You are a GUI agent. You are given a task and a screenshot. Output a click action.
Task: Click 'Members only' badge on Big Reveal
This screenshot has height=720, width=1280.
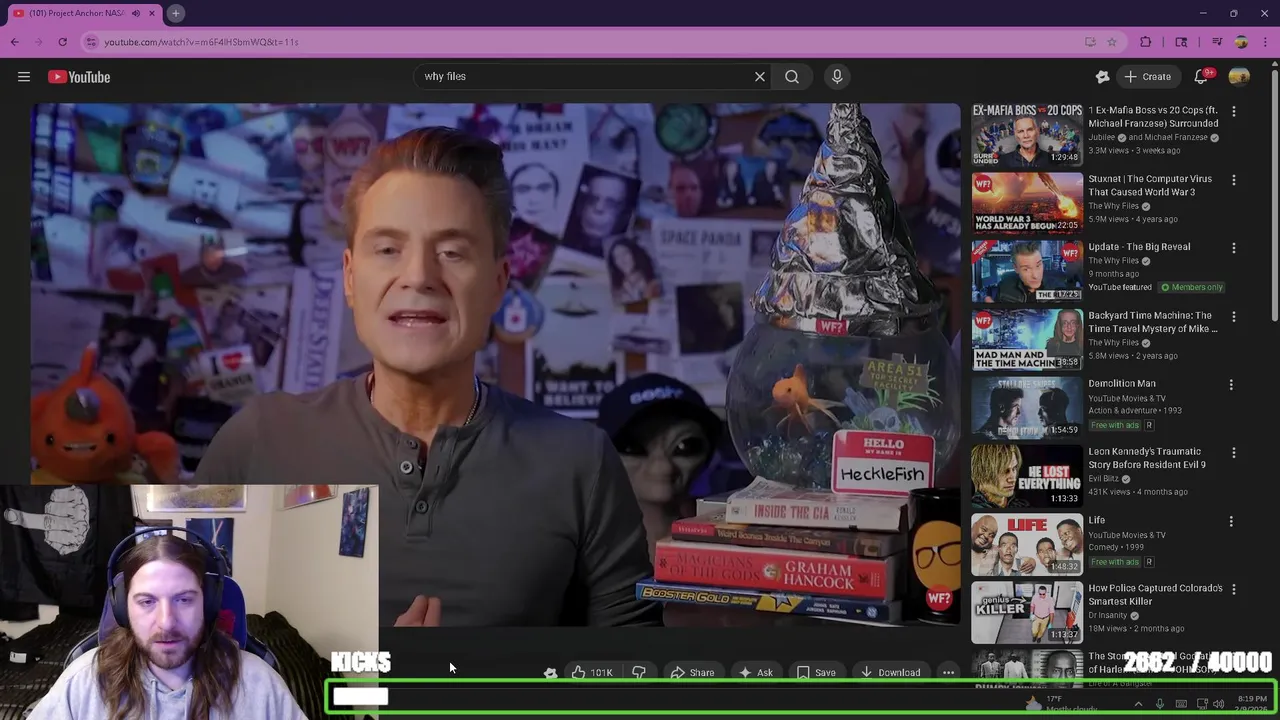1192,288
